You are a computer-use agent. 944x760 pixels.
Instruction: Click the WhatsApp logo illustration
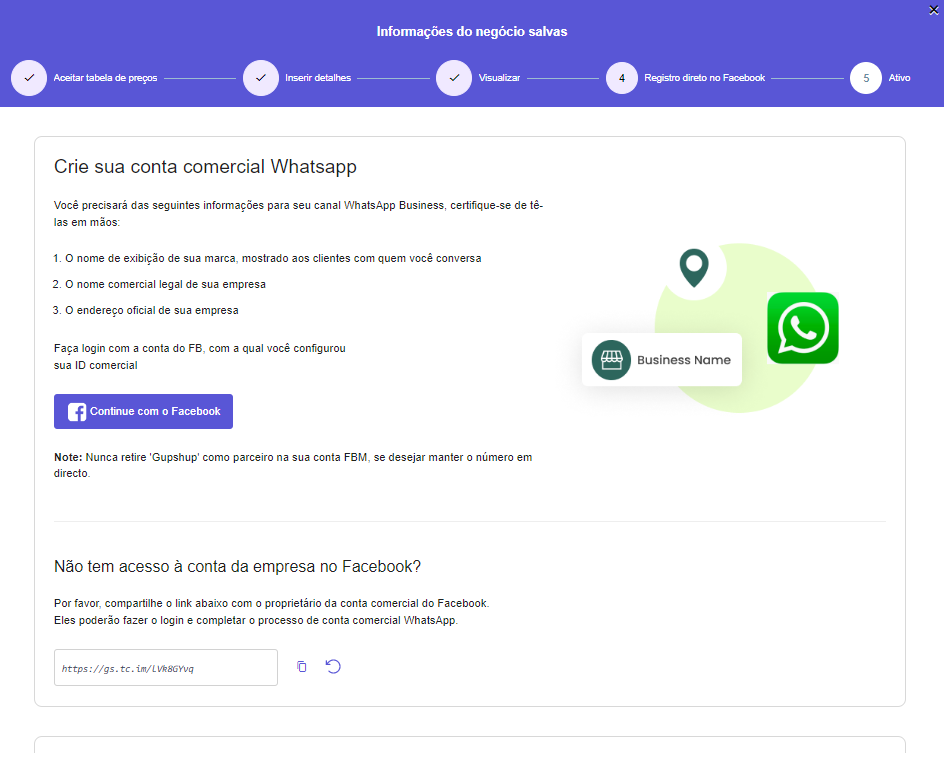(x=803, y=328)
